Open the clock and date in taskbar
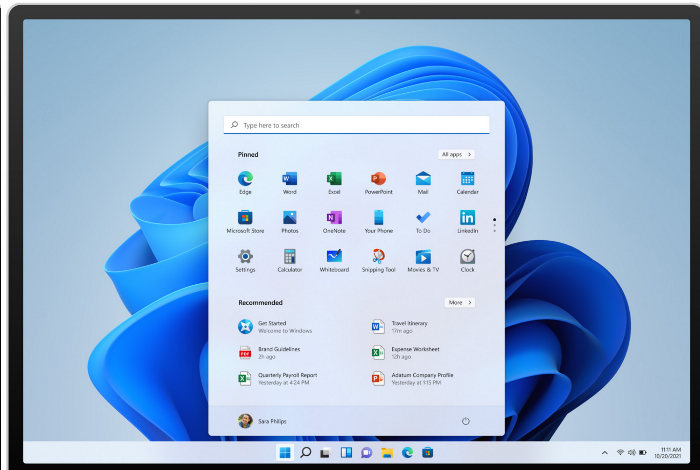The height and width of the screenshot is (470, 700). 668,453
